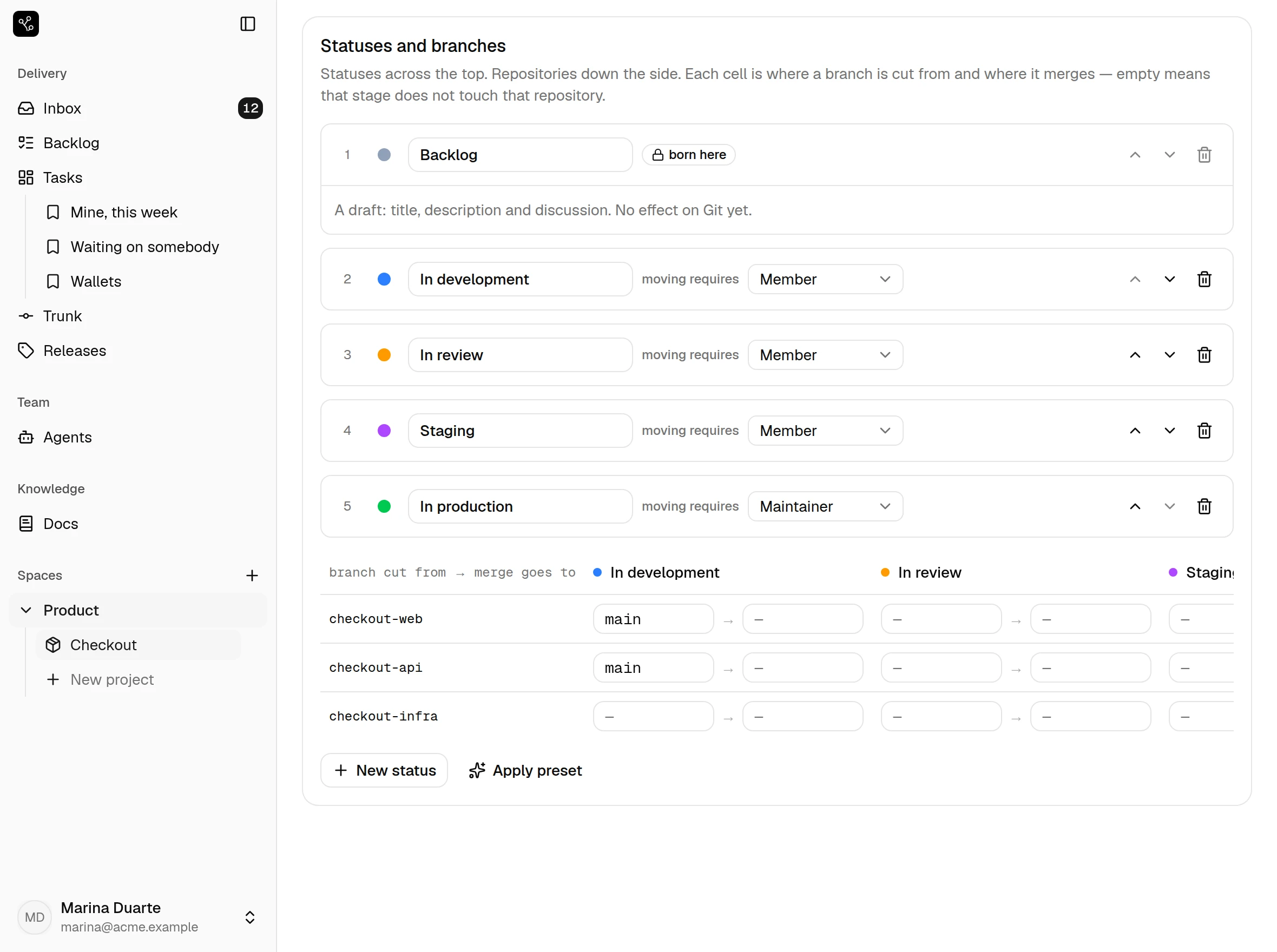Move Staging status up
This screenshot has height=952, width=1277.
pos(1135,431)
